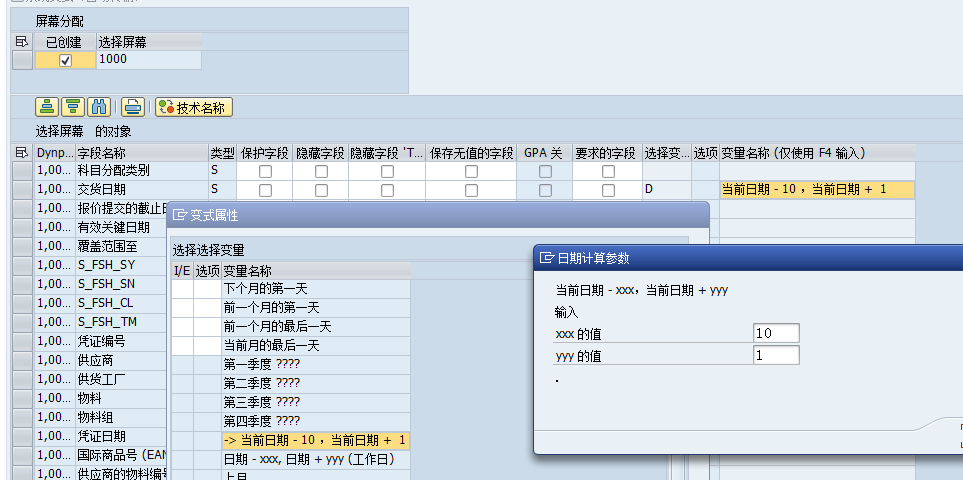Click the 变式属性 dialog title bar
The height and width of the screenshot is (480, 963).
pyautogui.click(x=438, y=215)
